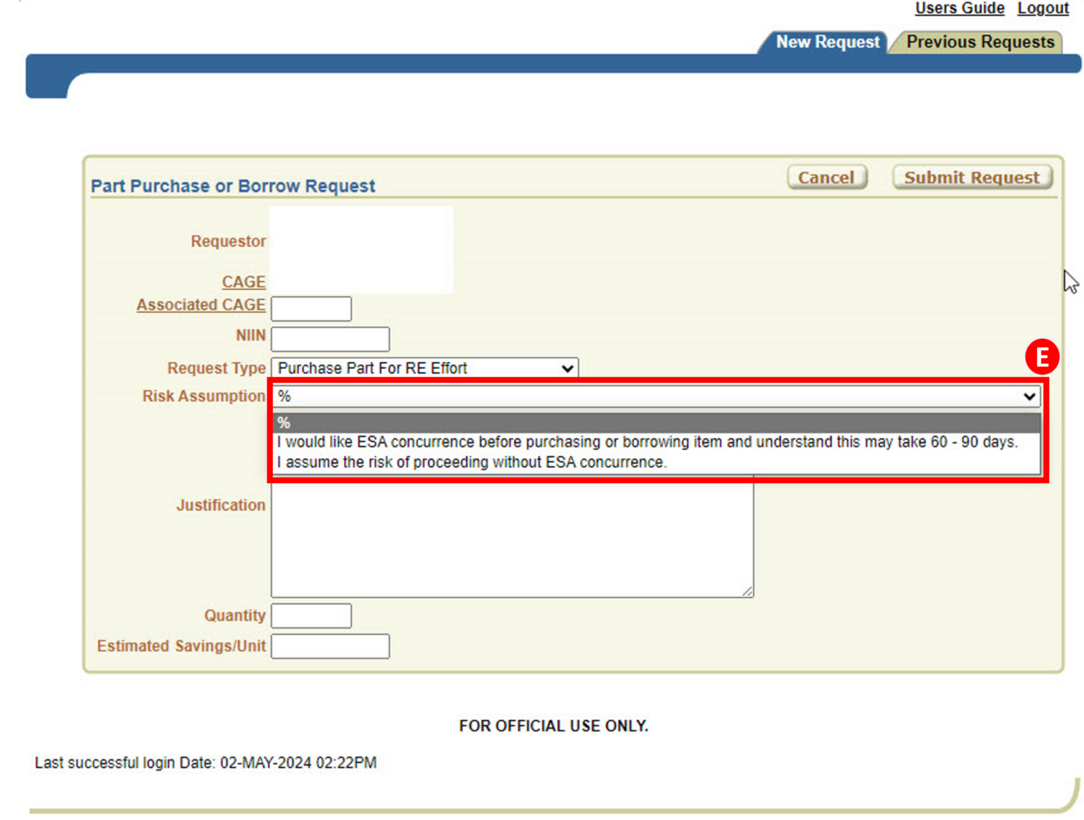Select the highlighted % option in list
1084x820 pixels.
tap(656, 423)
